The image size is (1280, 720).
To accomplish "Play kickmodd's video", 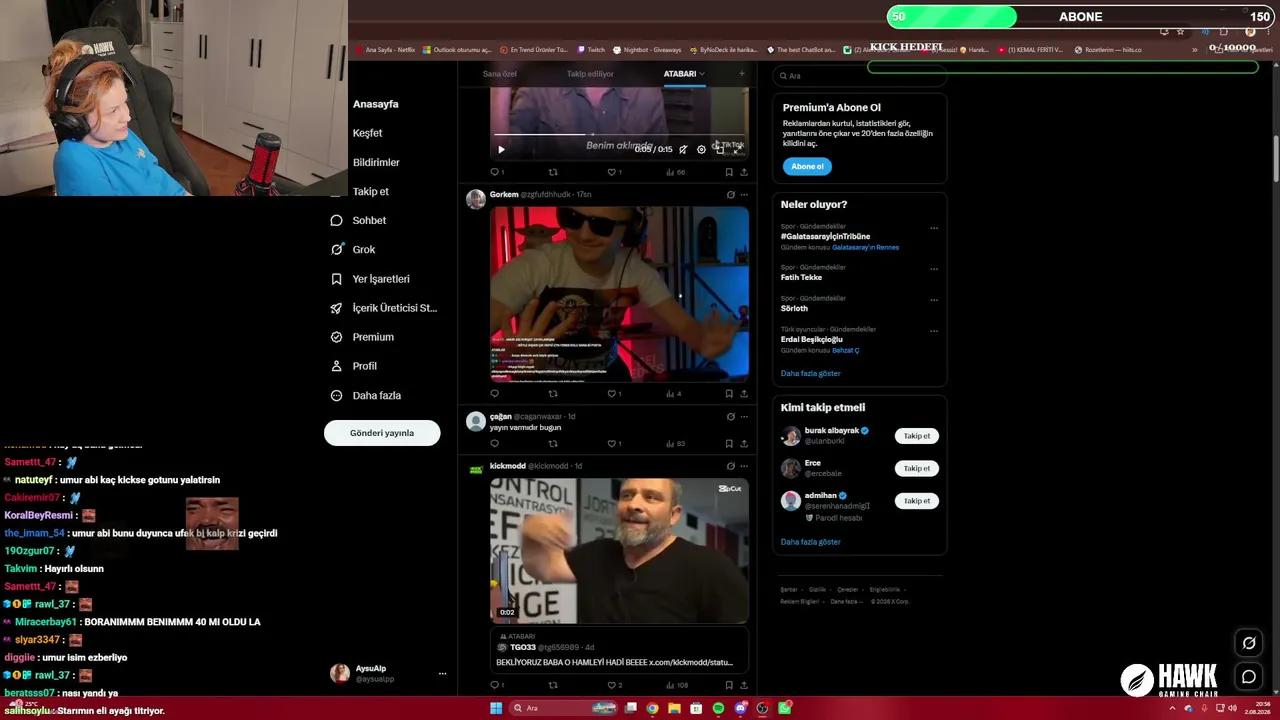I will (x=619, y=551).
